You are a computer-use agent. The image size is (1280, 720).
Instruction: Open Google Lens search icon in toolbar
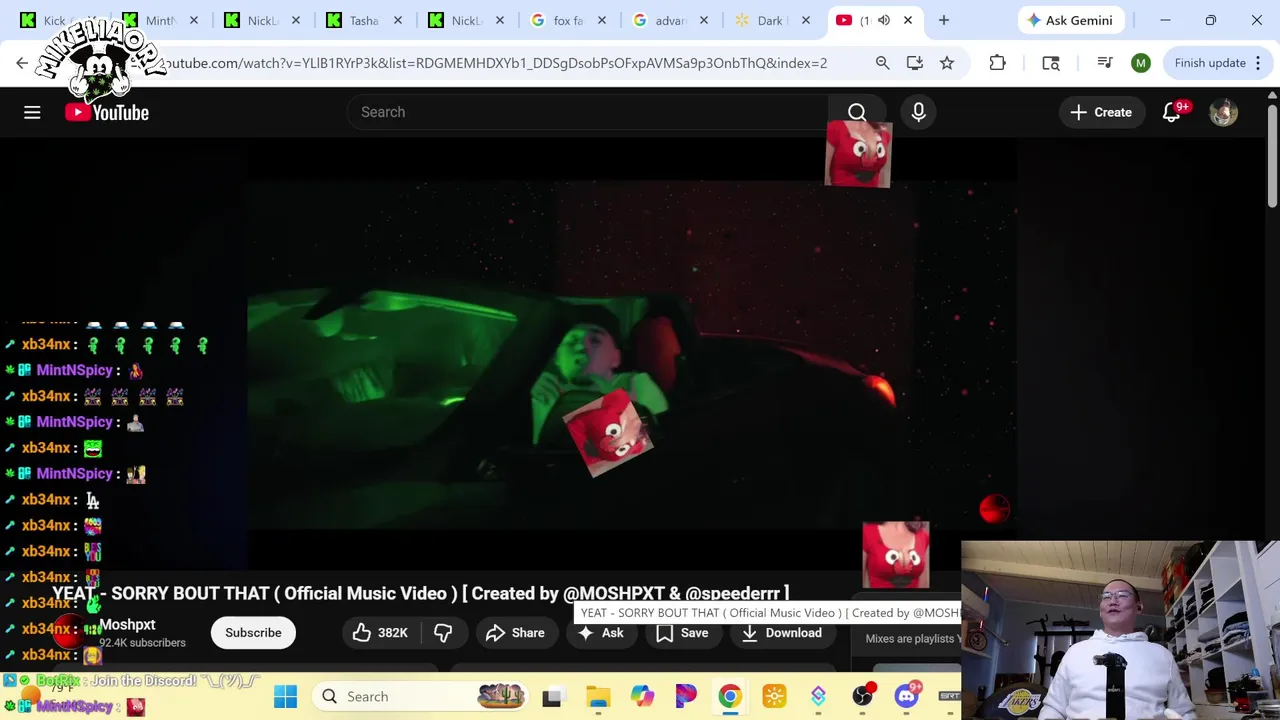[1051, 63]
